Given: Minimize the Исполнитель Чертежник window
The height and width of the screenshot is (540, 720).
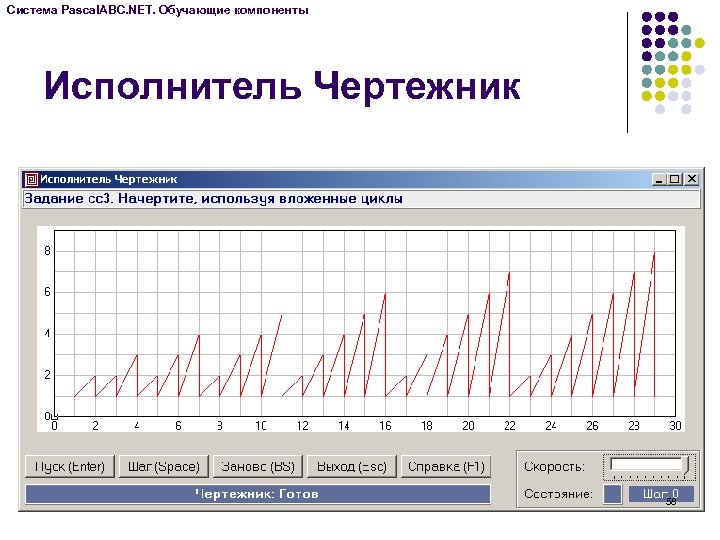Looking at the screenshot, I should click(659, 180).
